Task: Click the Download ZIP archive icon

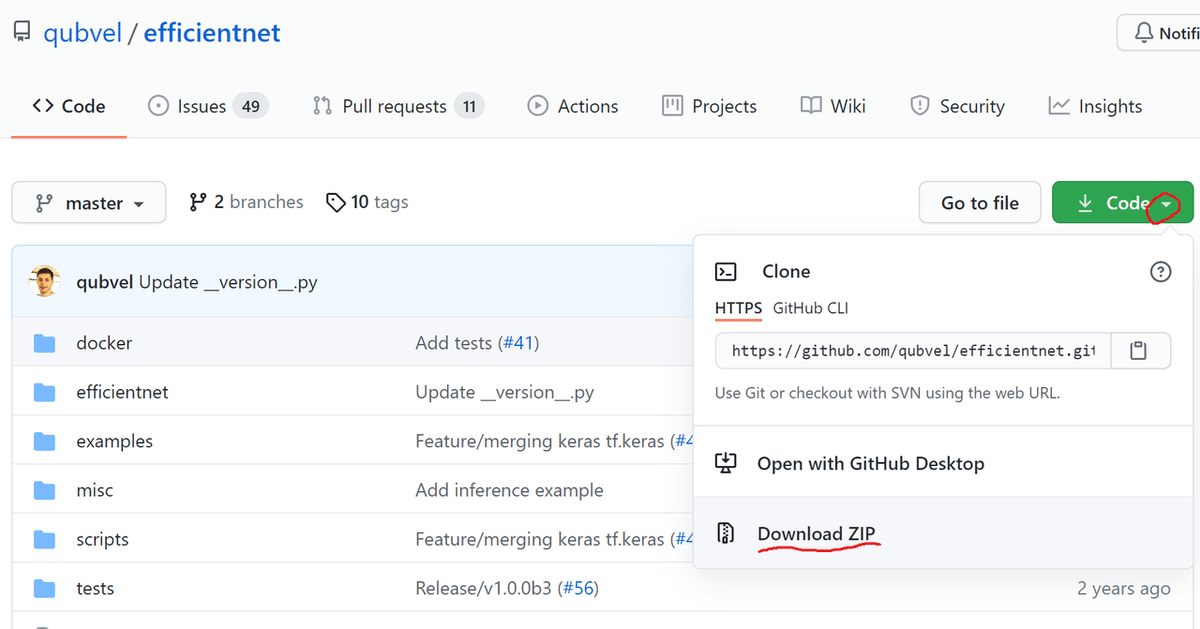Action: coord(726,533)
